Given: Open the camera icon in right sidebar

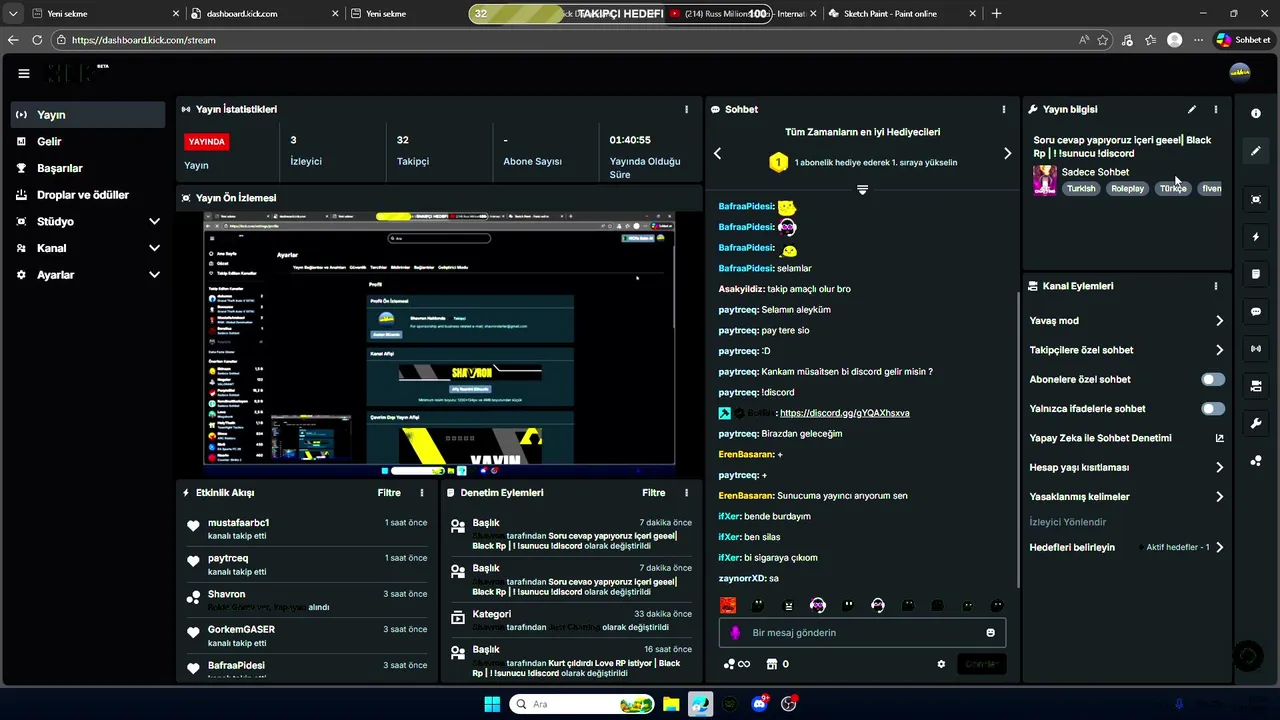Looking at the screenshot, I should pyautogui.click(x=1256, y=386).
